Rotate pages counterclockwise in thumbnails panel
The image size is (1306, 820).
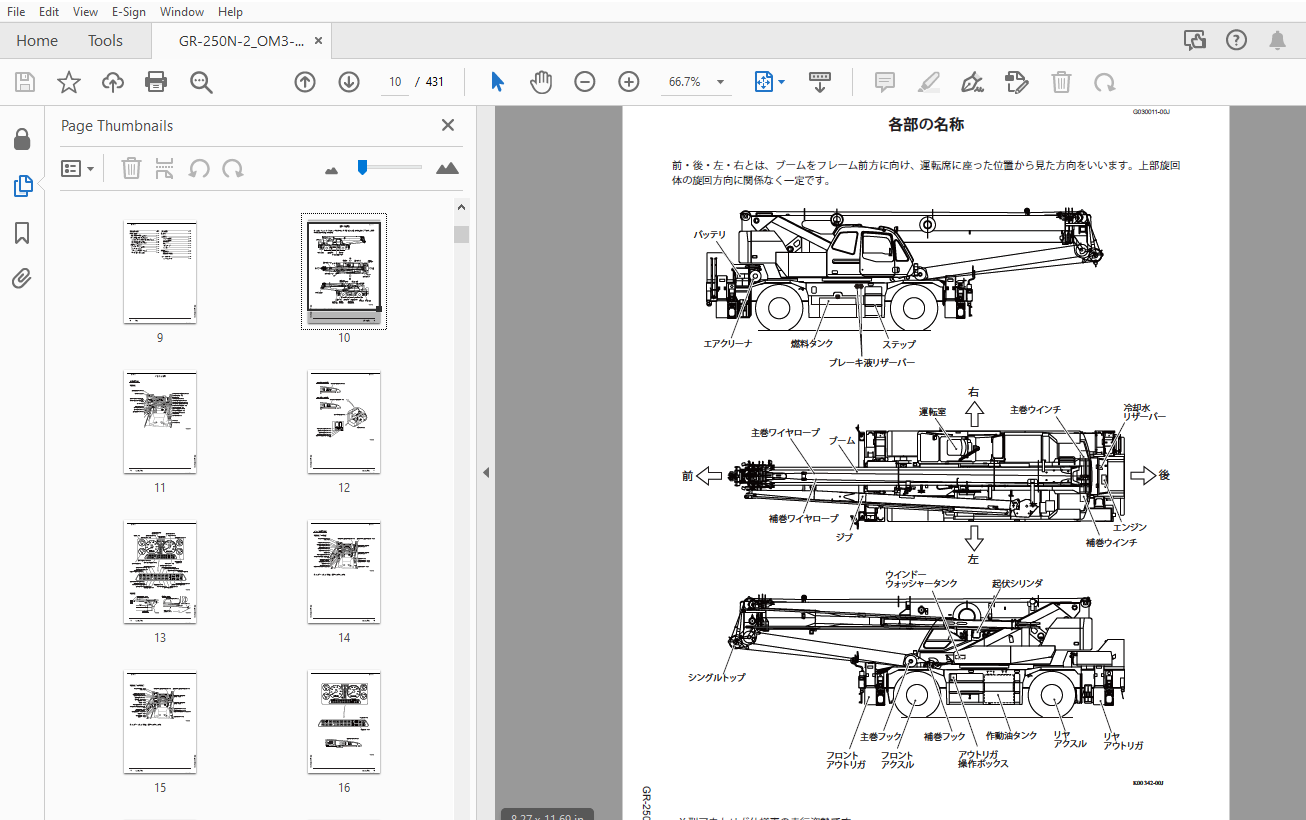(x=199, y=168)
